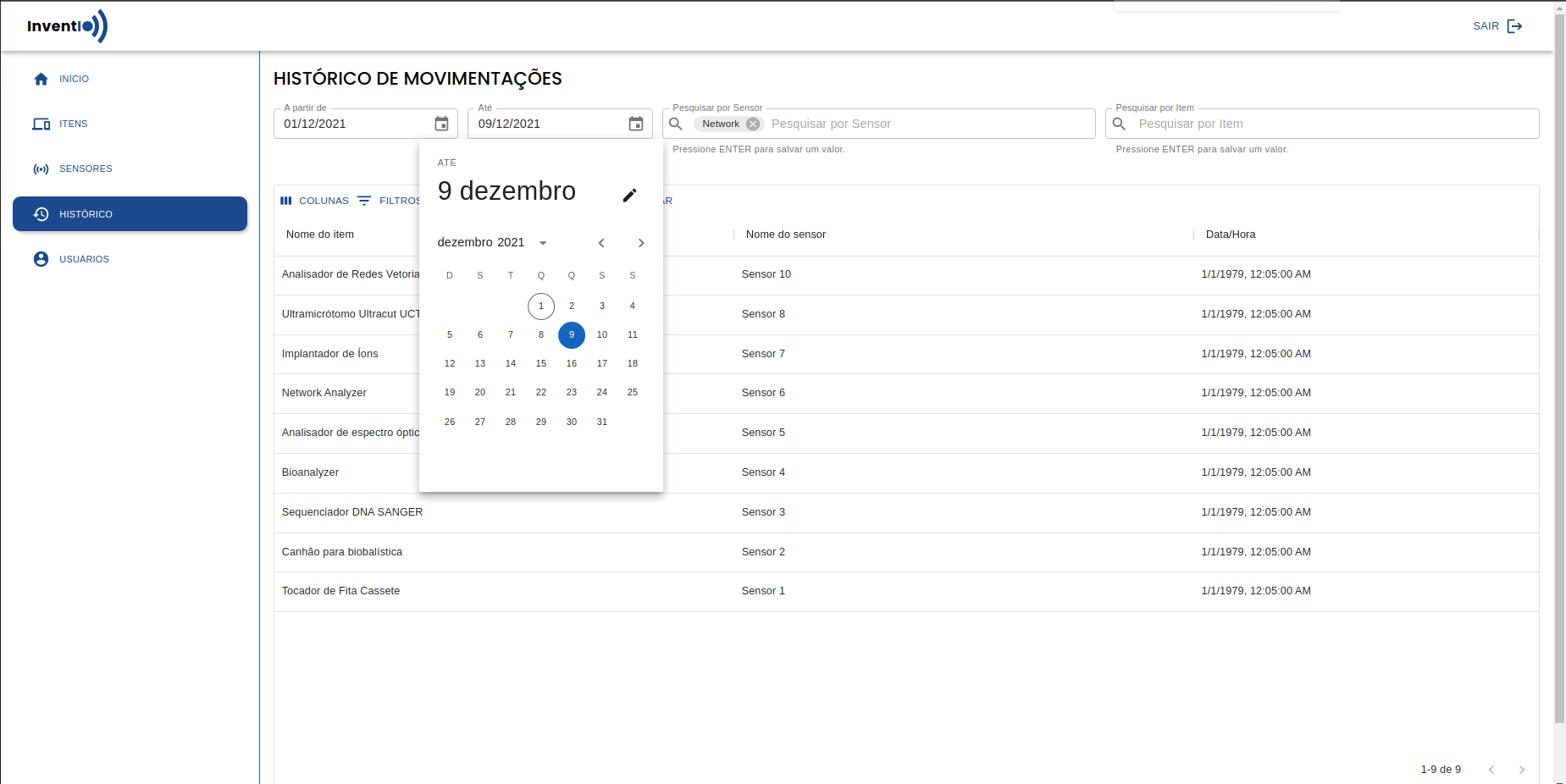Remove the Network filter chip

coord(753,124)
